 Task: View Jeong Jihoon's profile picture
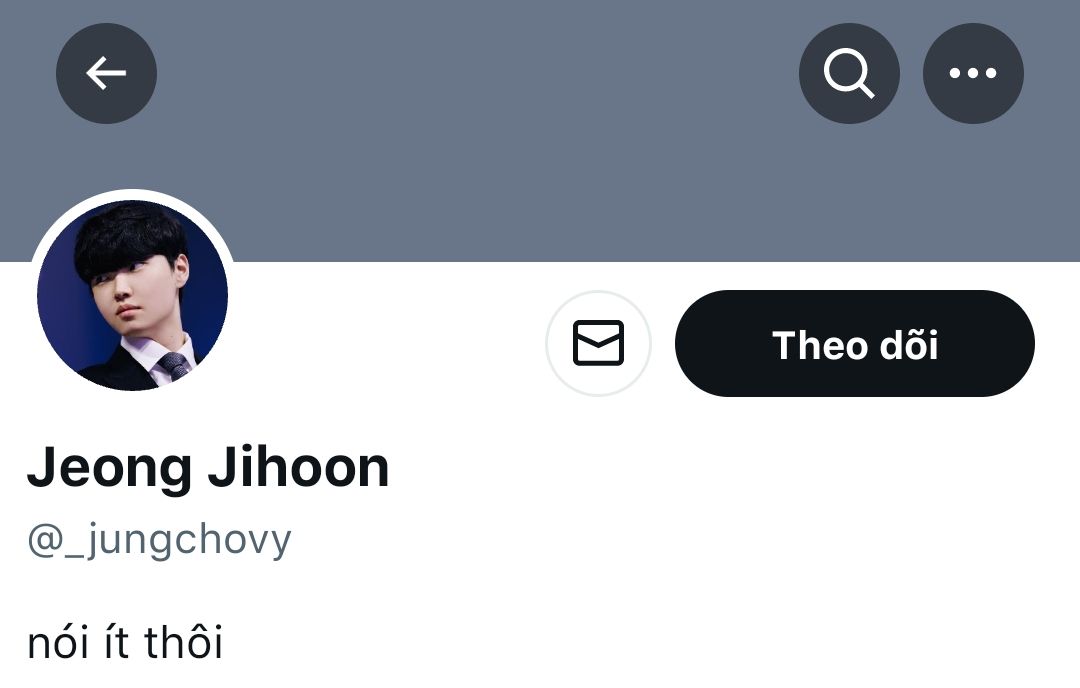click(132, 295)
